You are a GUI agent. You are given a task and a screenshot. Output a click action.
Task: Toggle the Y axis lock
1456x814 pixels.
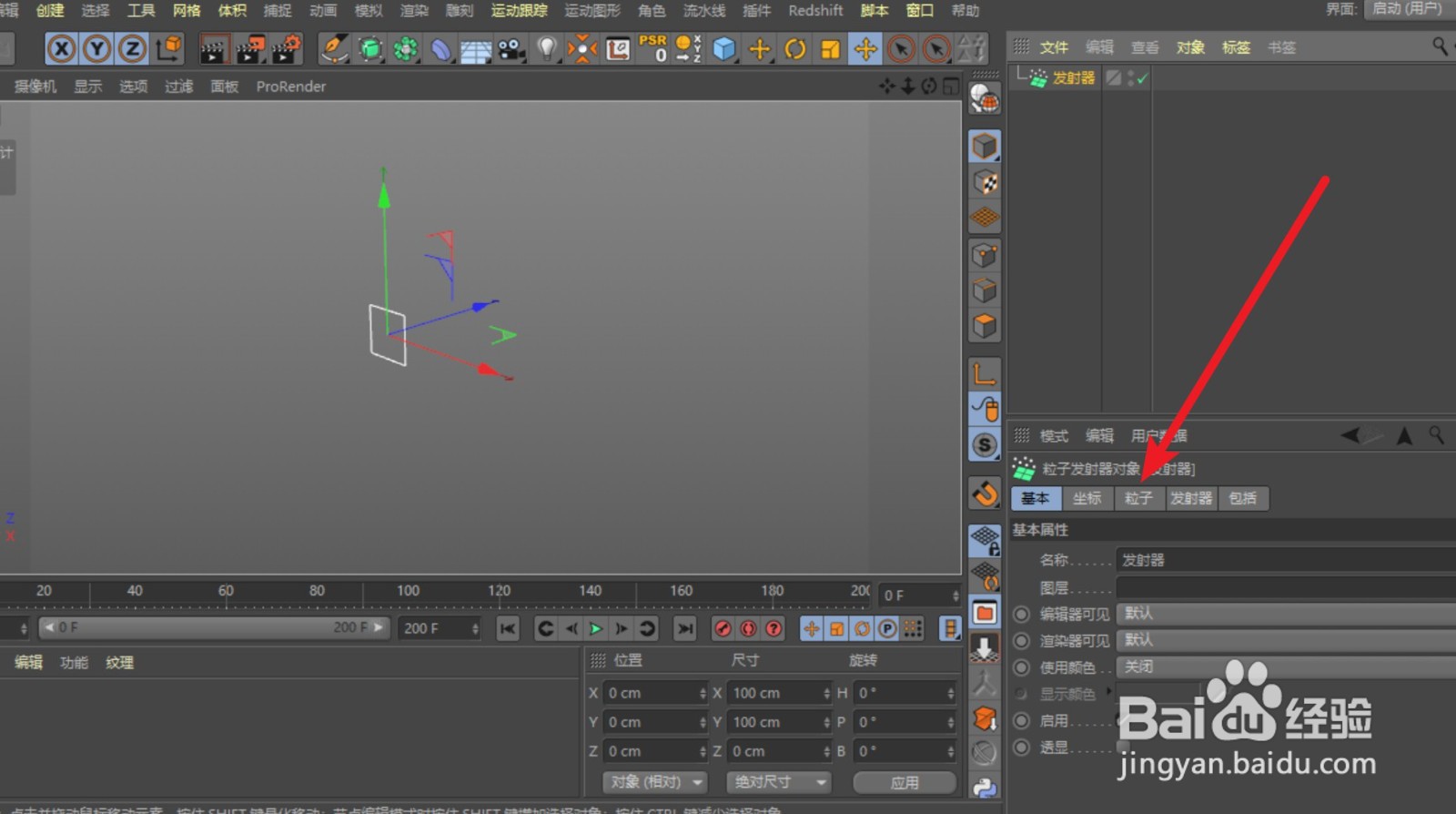coord(96,48)
